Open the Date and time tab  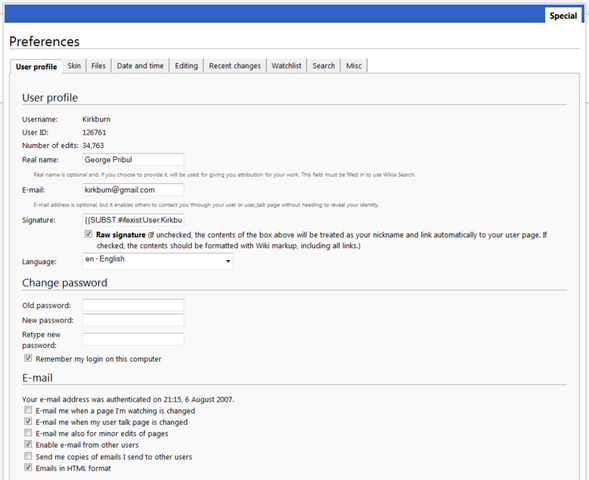point(140,66)
